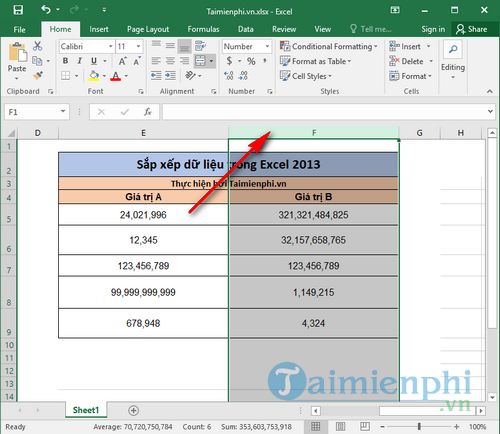Undo the last action
The height and width of the screenshot is (434, 500).
(x=46, y=10)
